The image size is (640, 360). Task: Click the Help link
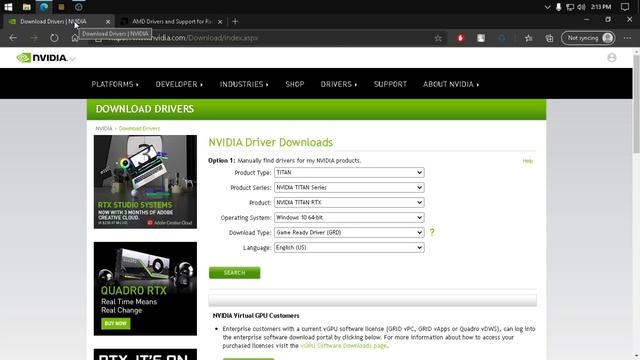527,161
